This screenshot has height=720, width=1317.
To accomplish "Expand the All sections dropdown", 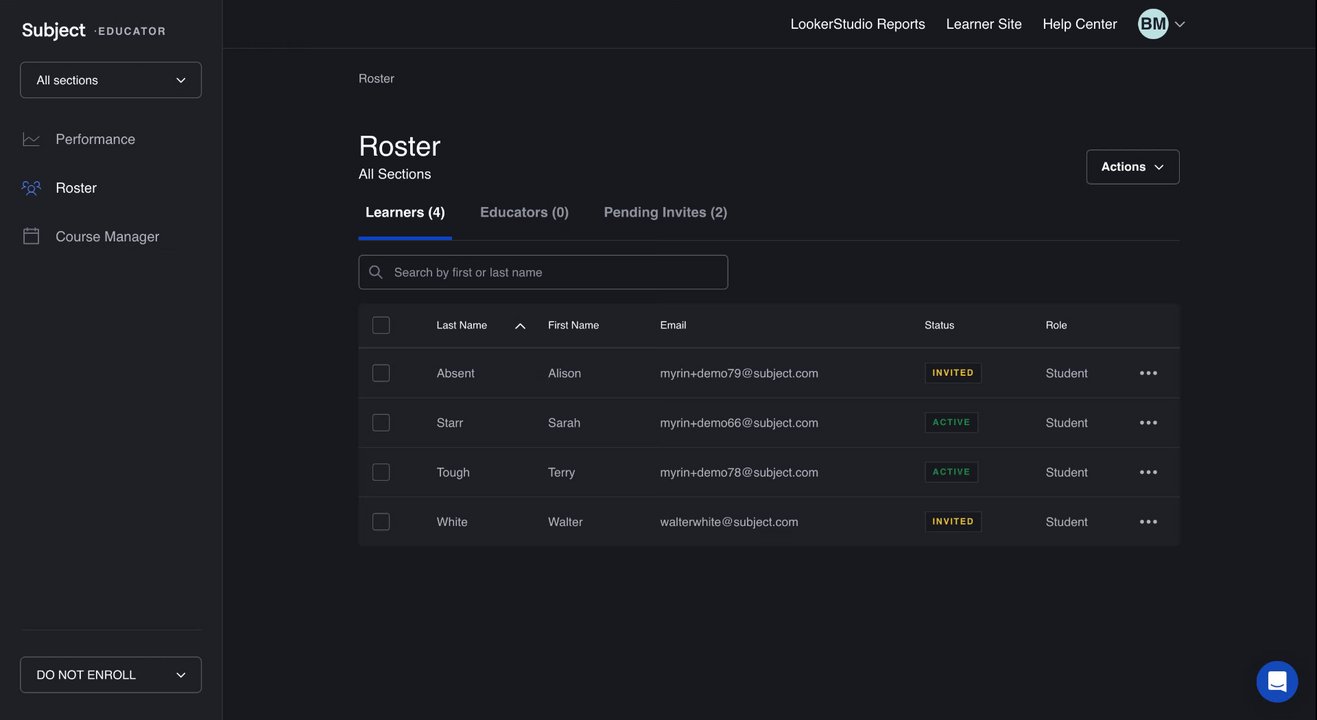I will 111,80.
